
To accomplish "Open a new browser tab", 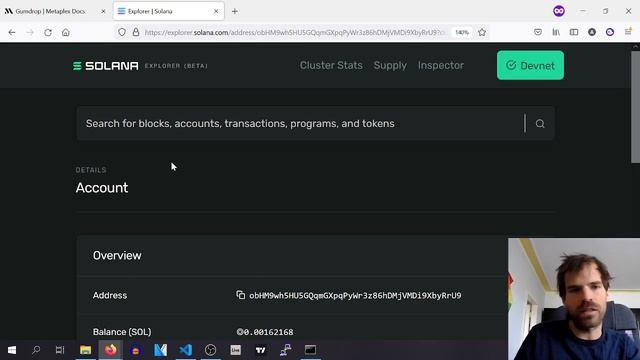I will [235, 11].
